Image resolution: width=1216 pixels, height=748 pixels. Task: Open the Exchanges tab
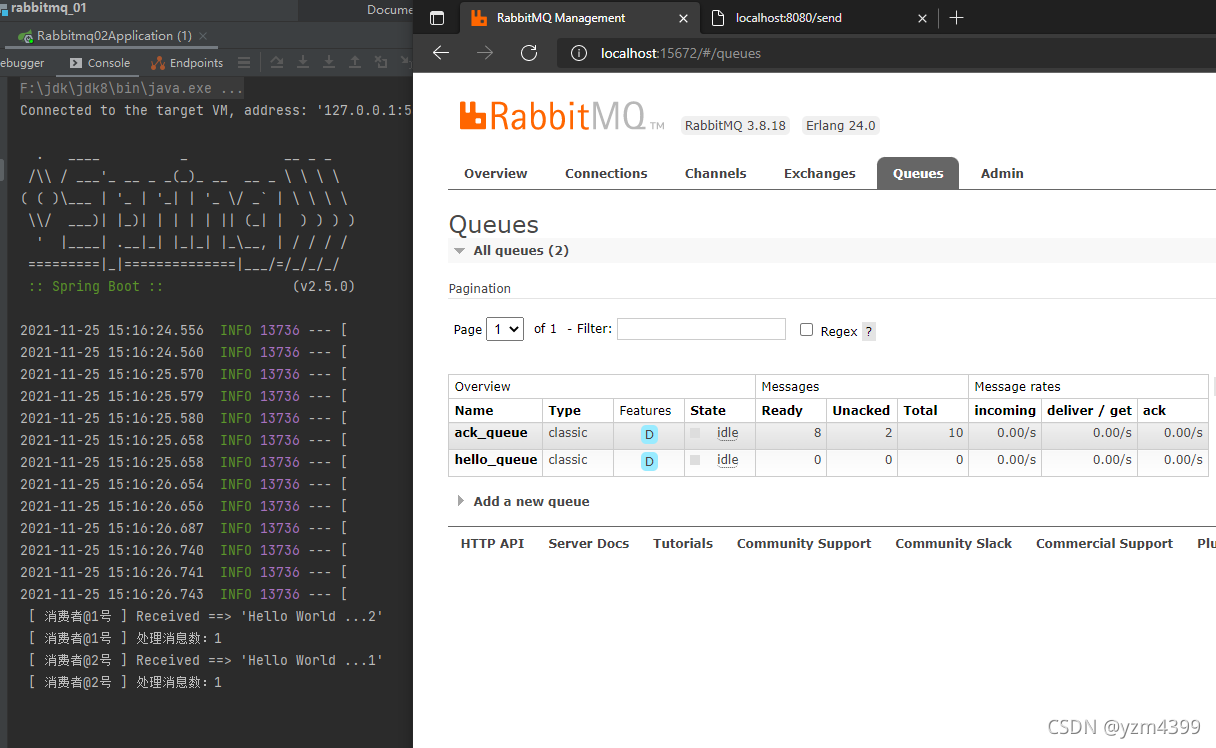pos(819,173)
